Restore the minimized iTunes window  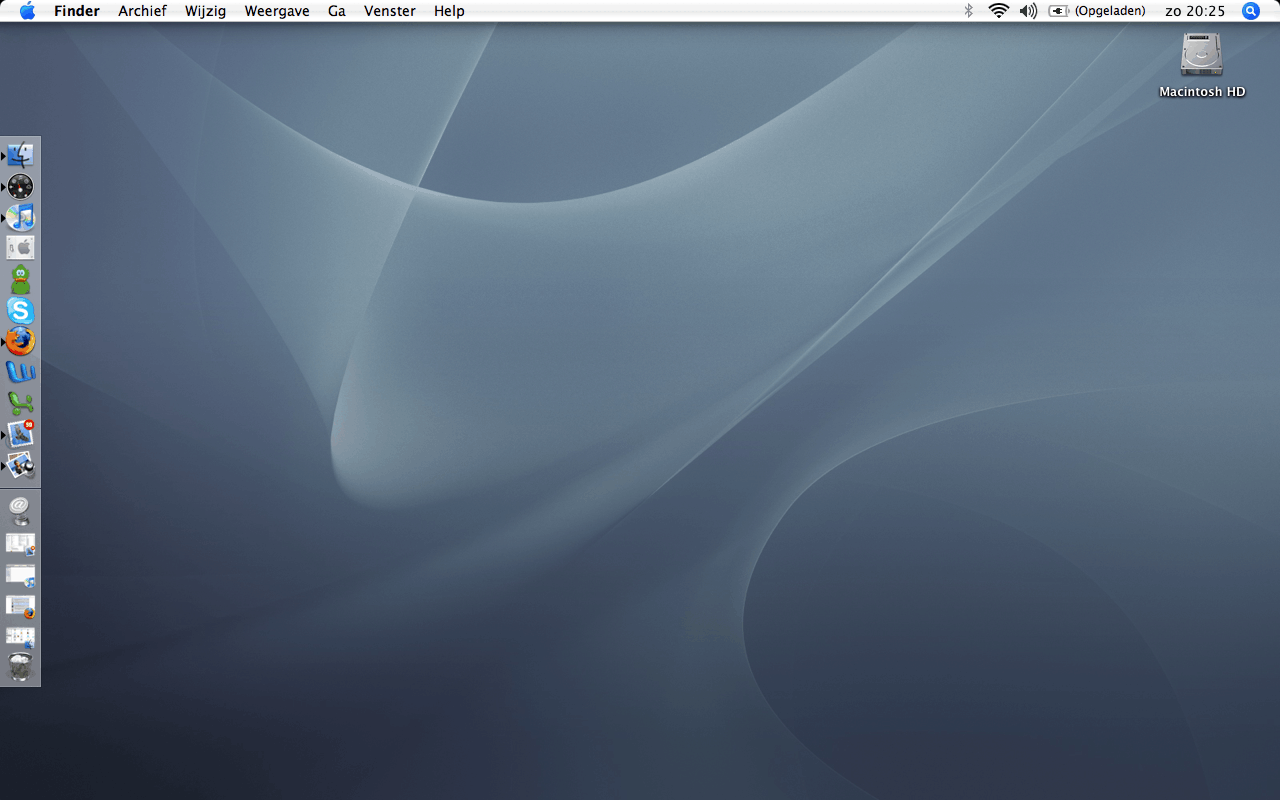(21, 574)
